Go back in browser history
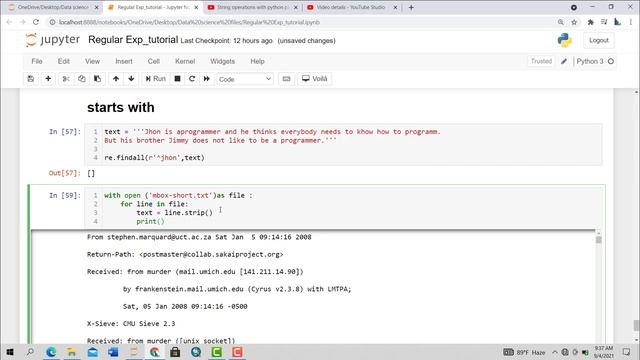Viewport: 640px width, 360px height. [x=9, y=22]
